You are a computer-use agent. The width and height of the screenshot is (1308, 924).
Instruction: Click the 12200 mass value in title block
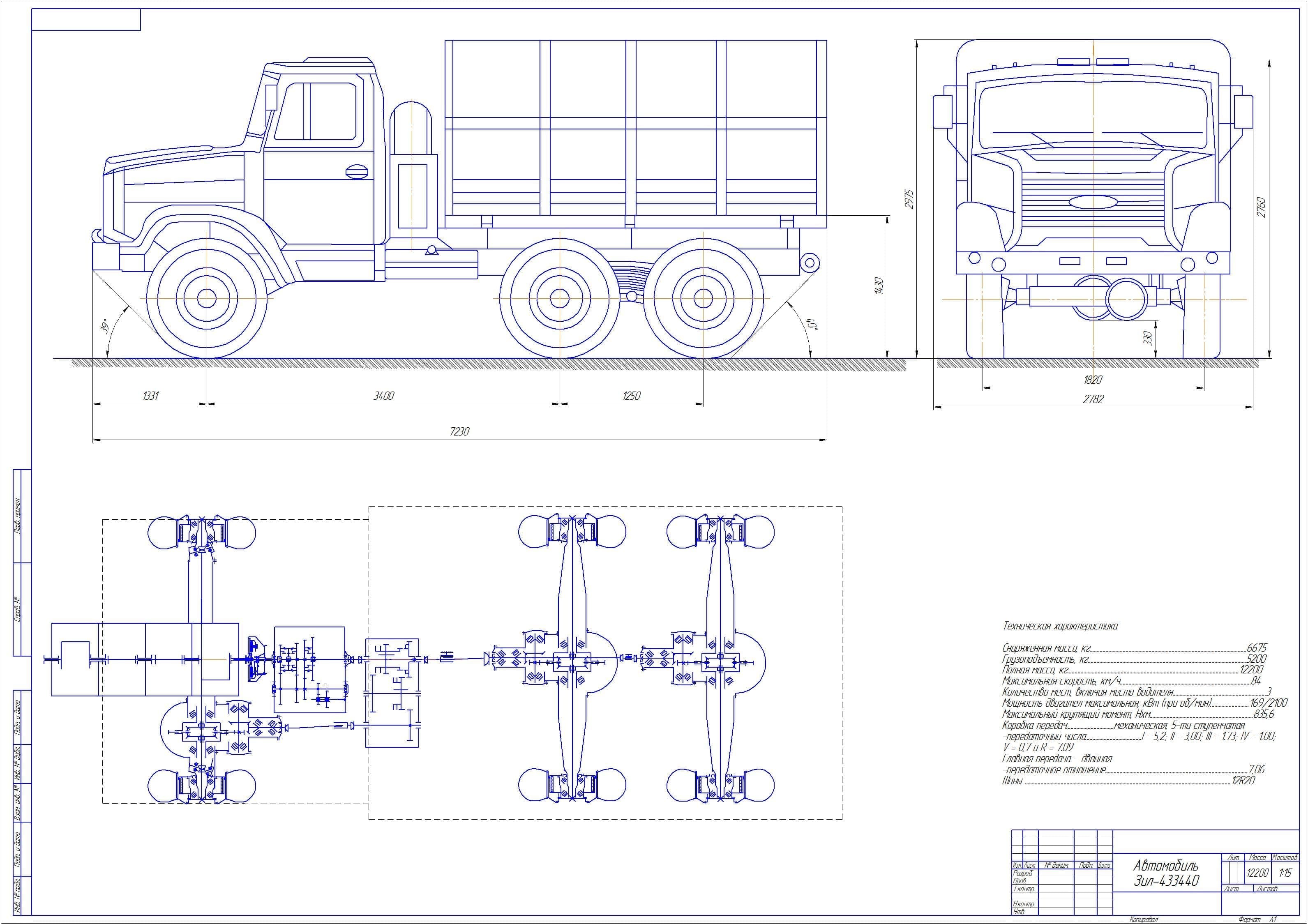pyautogui.click(x=1257, y=873)
